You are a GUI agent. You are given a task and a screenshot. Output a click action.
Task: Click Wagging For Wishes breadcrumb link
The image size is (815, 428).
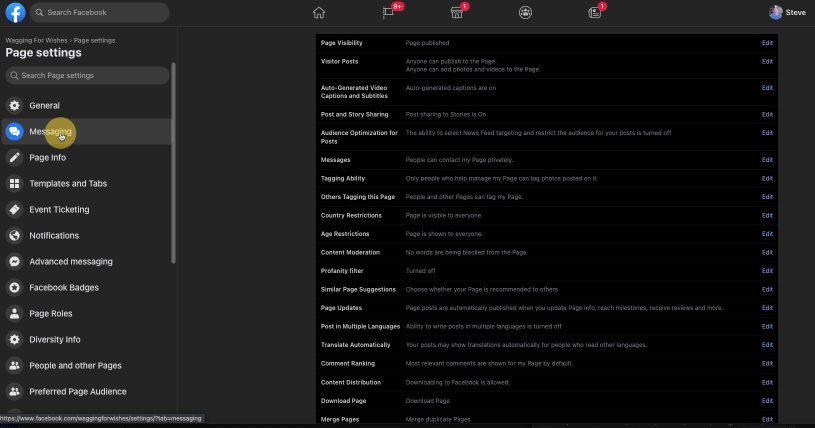coord(36,40)
